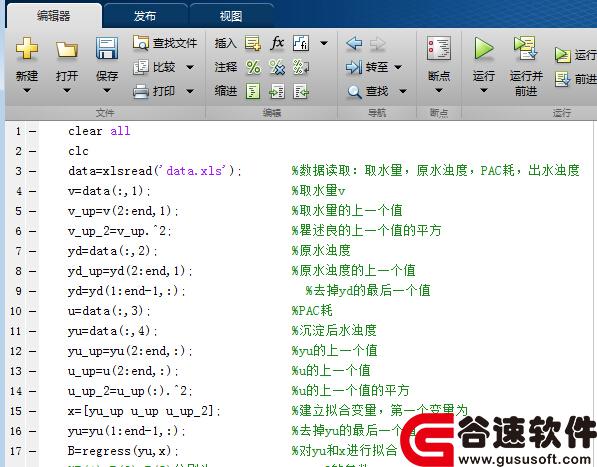
Task: Click the insert section icon
Action: pyautogui.click(x=253, y=43)
